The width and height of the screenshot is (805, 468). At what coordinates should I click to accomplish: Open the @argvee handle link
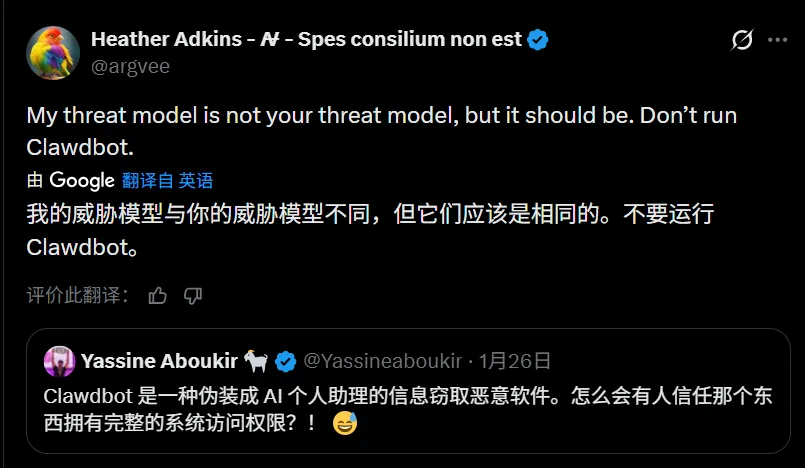[130, 66]
